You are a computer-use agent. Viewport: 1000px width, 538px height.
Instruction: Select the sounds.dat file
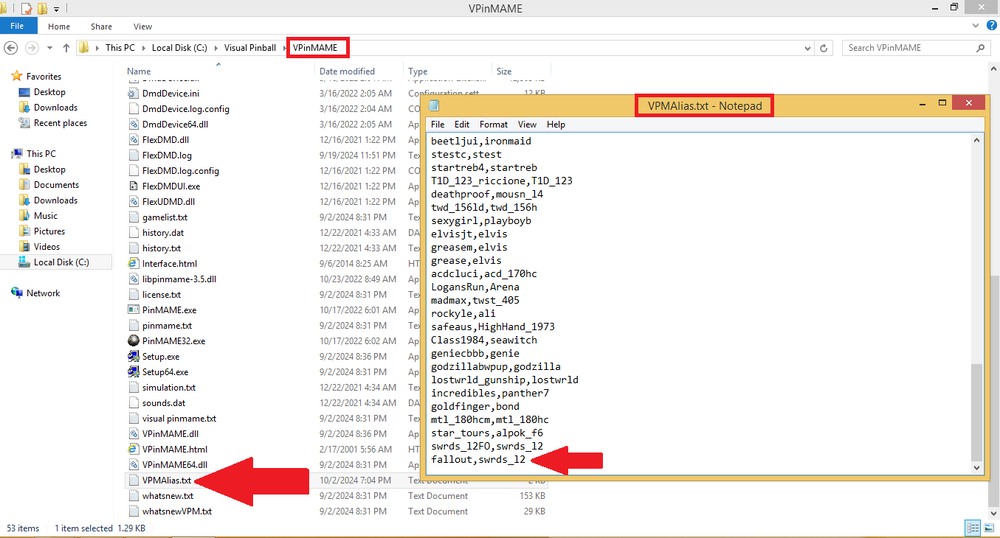(163, 403)
